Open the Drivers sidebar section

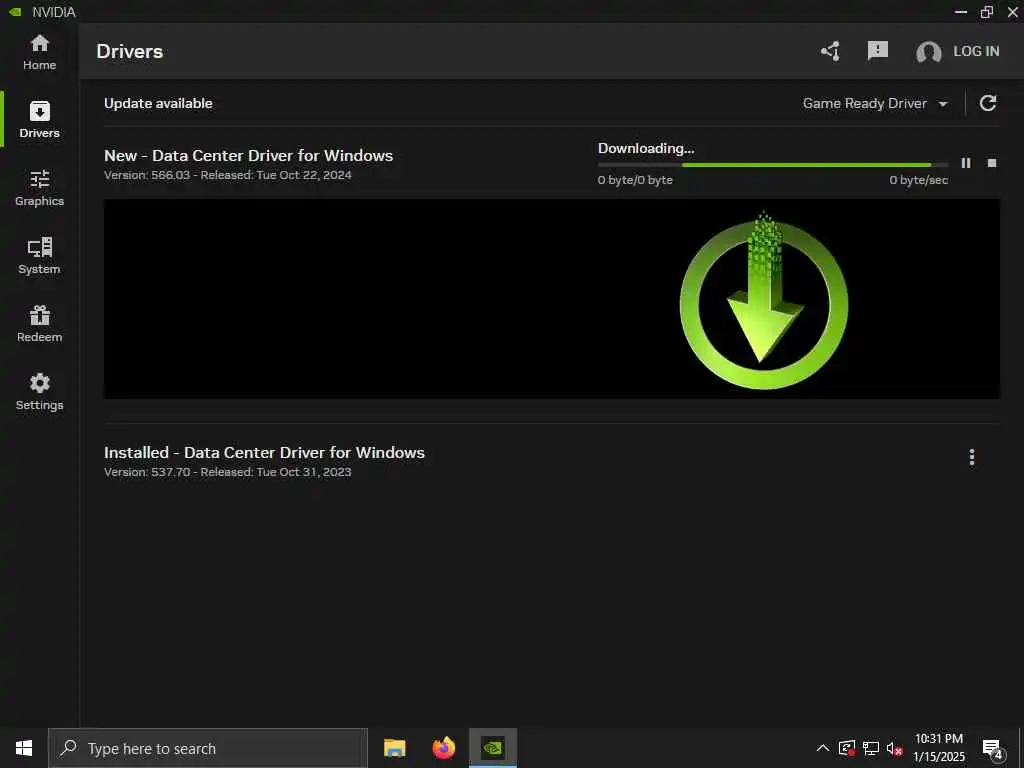tap(39, 120)
